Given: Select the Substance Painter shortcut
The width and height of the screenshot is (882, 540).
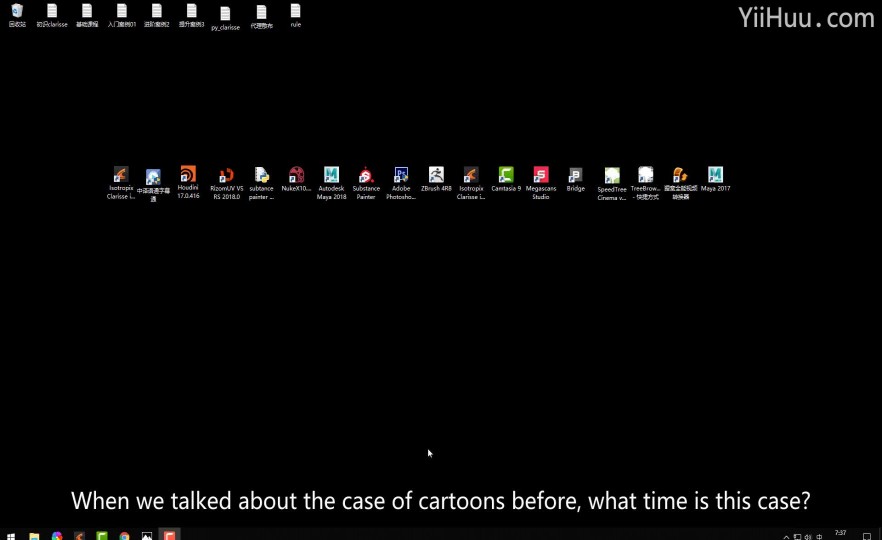Looking at the screenshot, I should tap(366, 183).
